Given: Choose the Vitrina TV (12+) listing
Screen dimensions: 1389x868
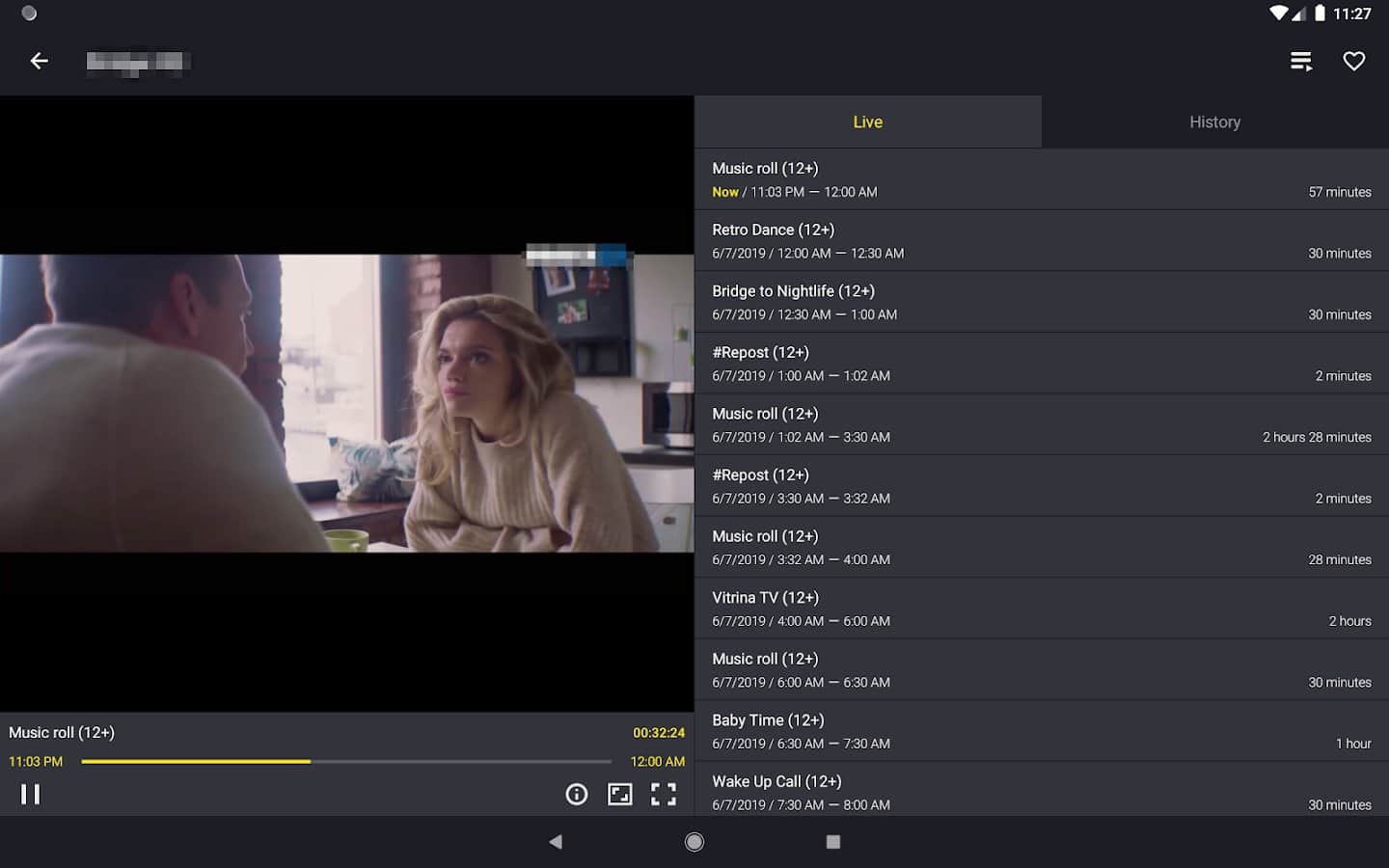Looking at the screenshot, I should tap(1041, 609).
